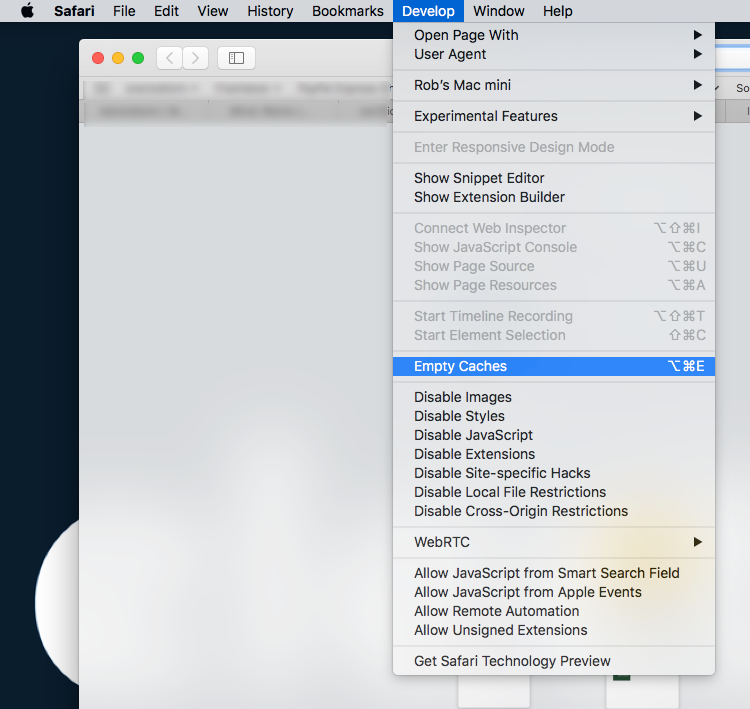Toggle Allow Remote Automation

(554, 611)
